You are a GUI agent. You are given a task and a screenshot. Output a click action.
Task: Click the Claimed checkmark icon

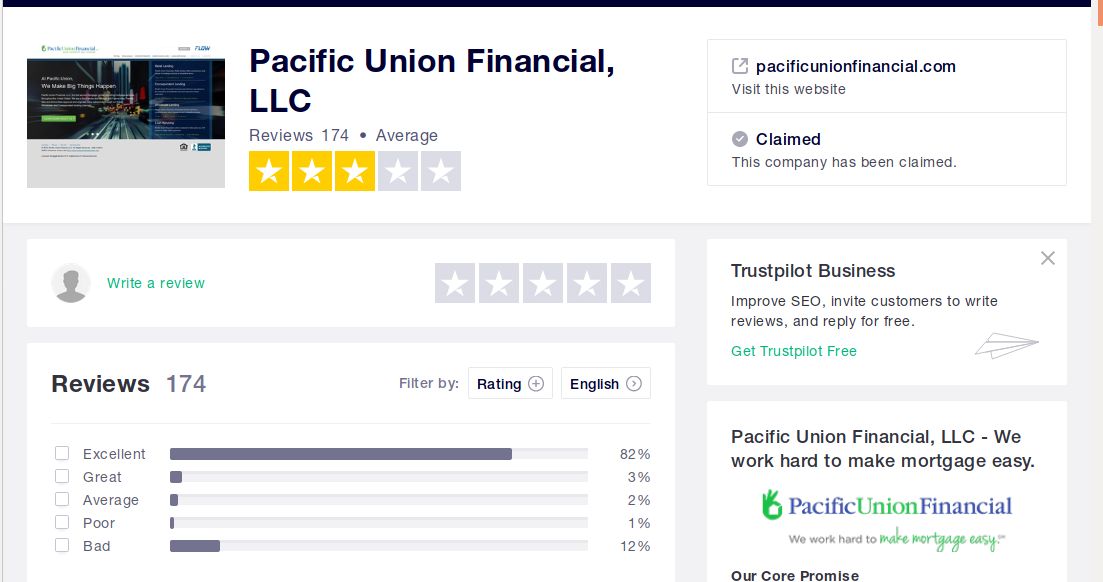739,139
